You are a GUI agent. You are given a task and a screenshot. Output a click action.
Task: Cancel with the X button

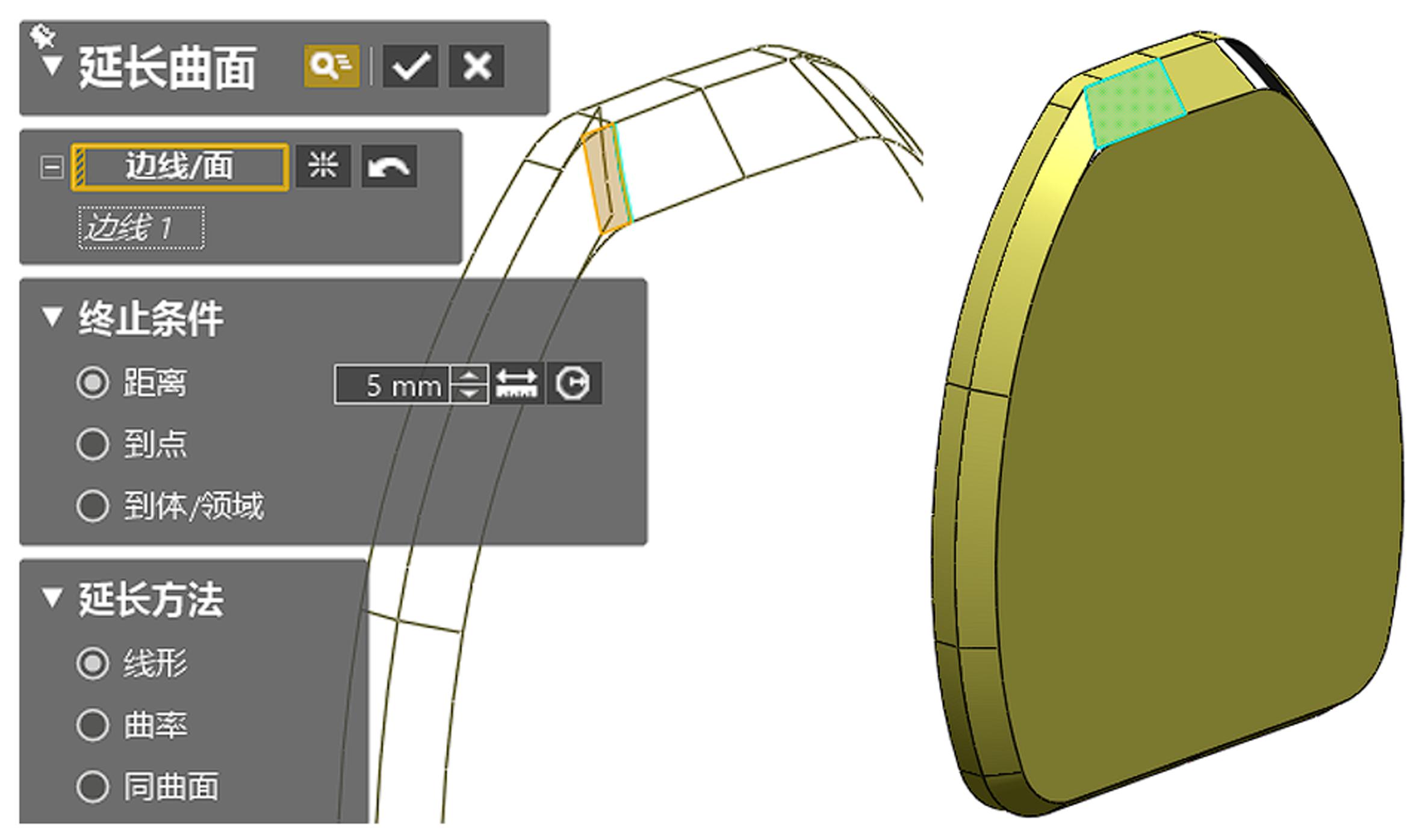(x=476, y=66)
